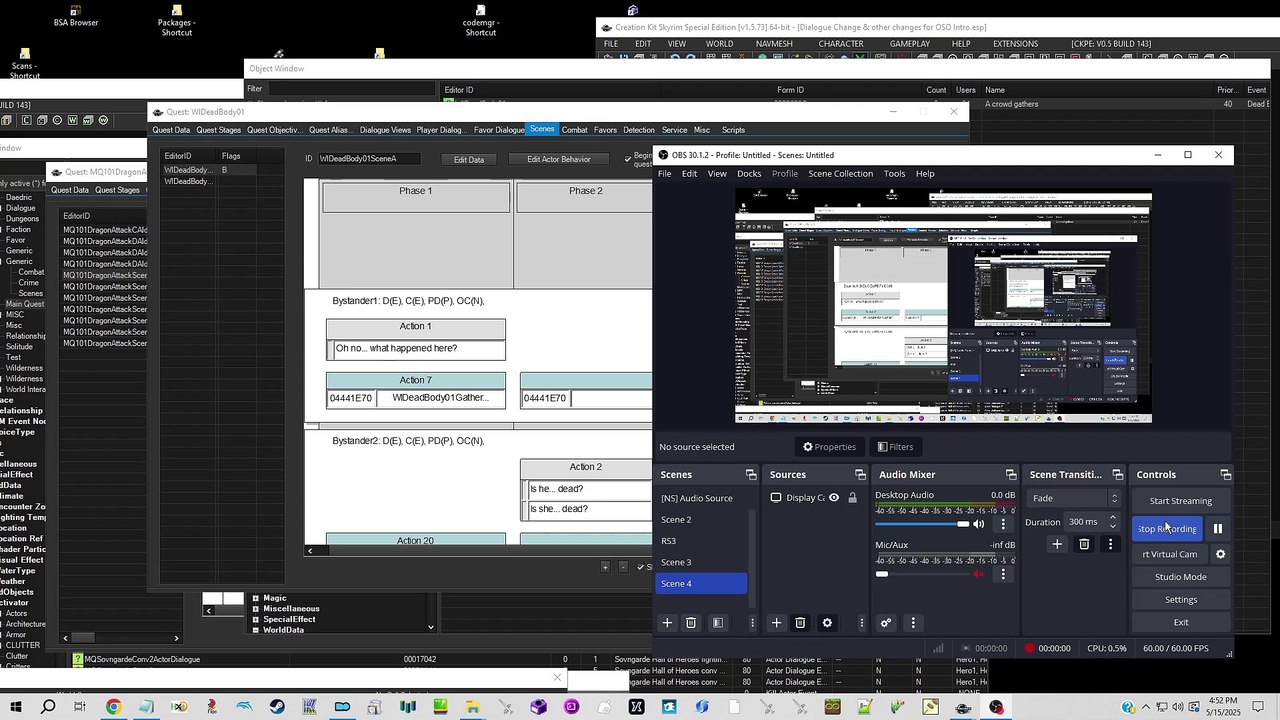Undock the Controls panel
The width and height of the screenshot is (1280, 720).
[1226, 475]
